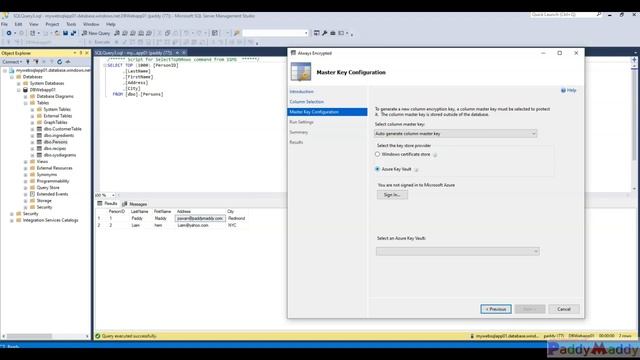Go to the Column Selection step link
Image resolution: width=640 pixels, height=360 pixels.
307,102
